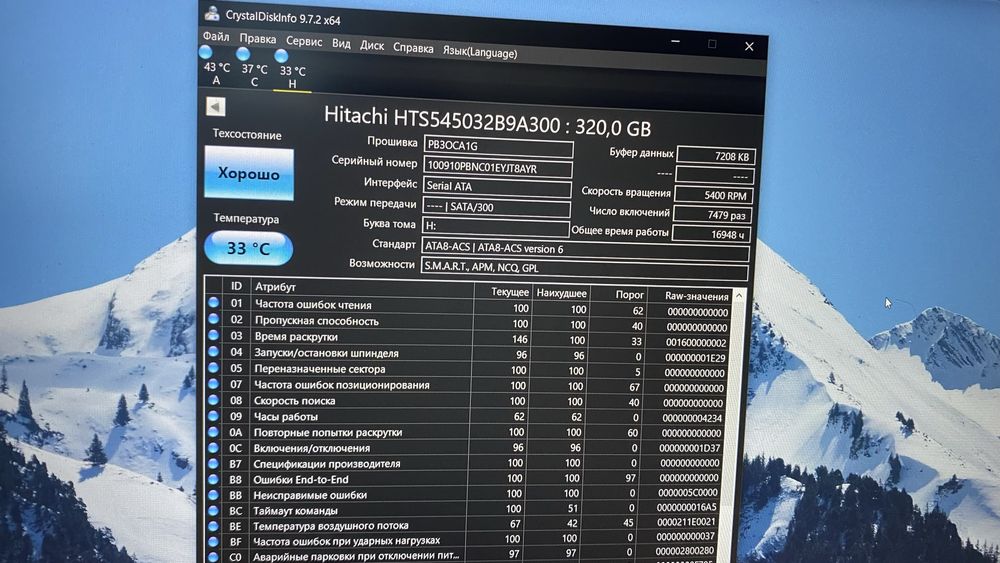Viewport: 1000px width, 563px height.
Task: Click the status dot for attribute 05
Action: coord(213,367)
